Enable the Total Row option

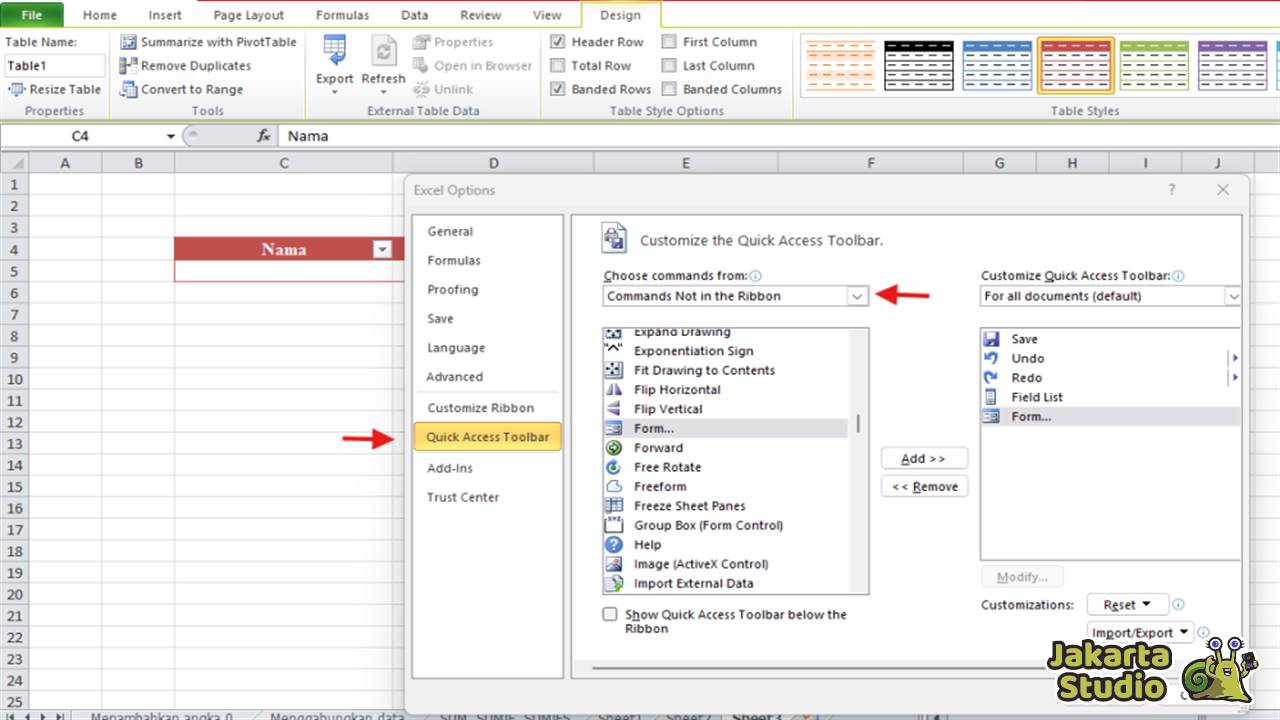coord(557,65)
